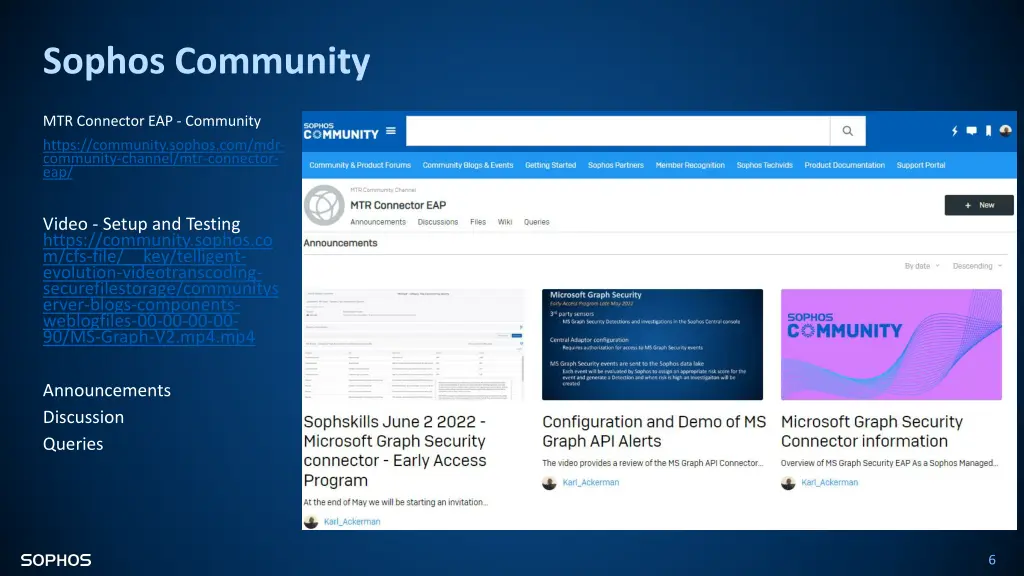Viewport: 1024px width, 576px height.
Task: Open the Member Recognition menu
Action: pyautogui.click(x=690, y=165)
